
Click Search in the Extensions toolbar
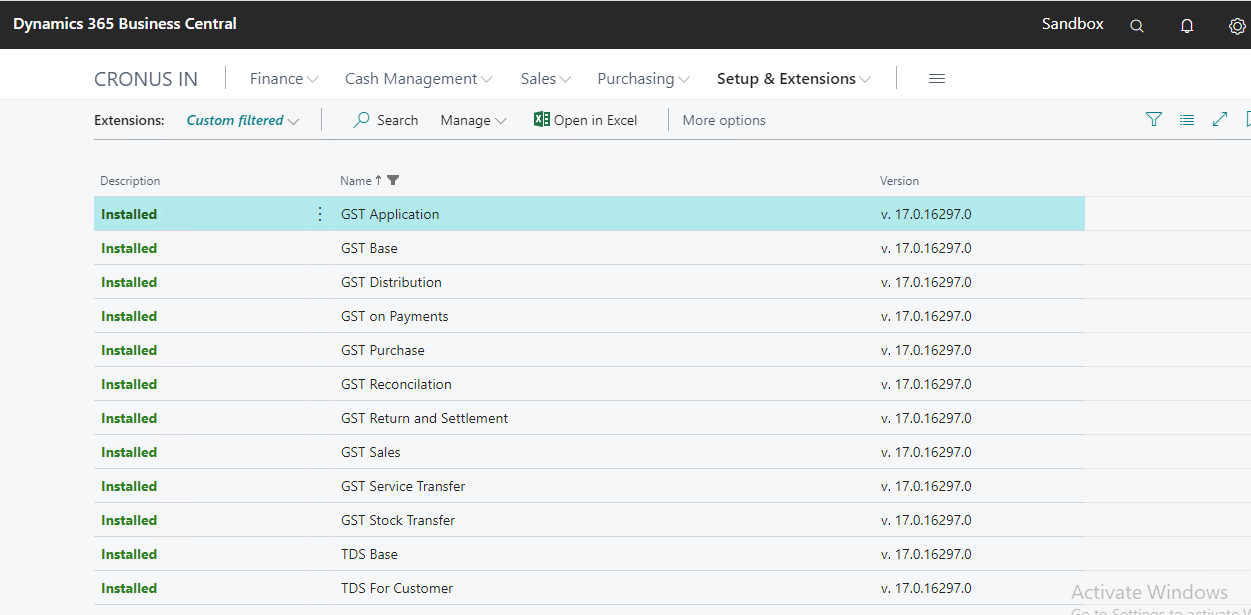click(386, 120)
